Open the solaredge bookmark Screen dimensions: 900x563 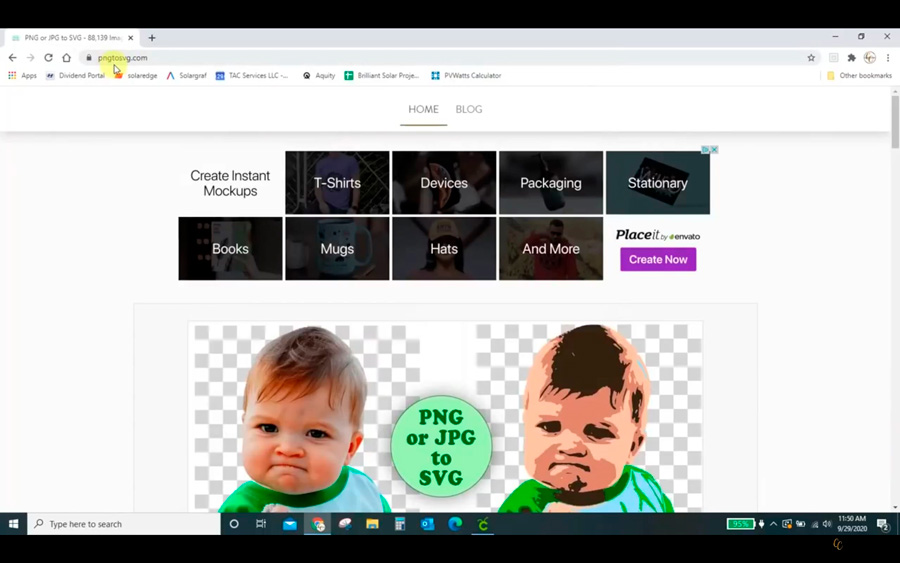tap(135, 75)
